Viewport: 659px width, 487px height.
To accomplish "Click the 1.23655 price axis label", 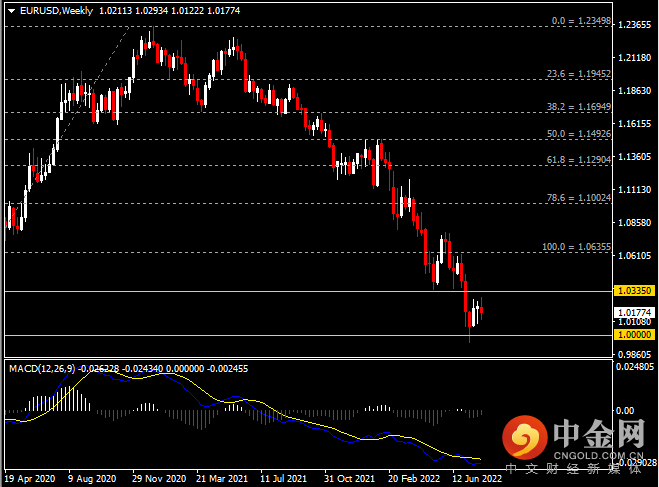I will [635, 25].
